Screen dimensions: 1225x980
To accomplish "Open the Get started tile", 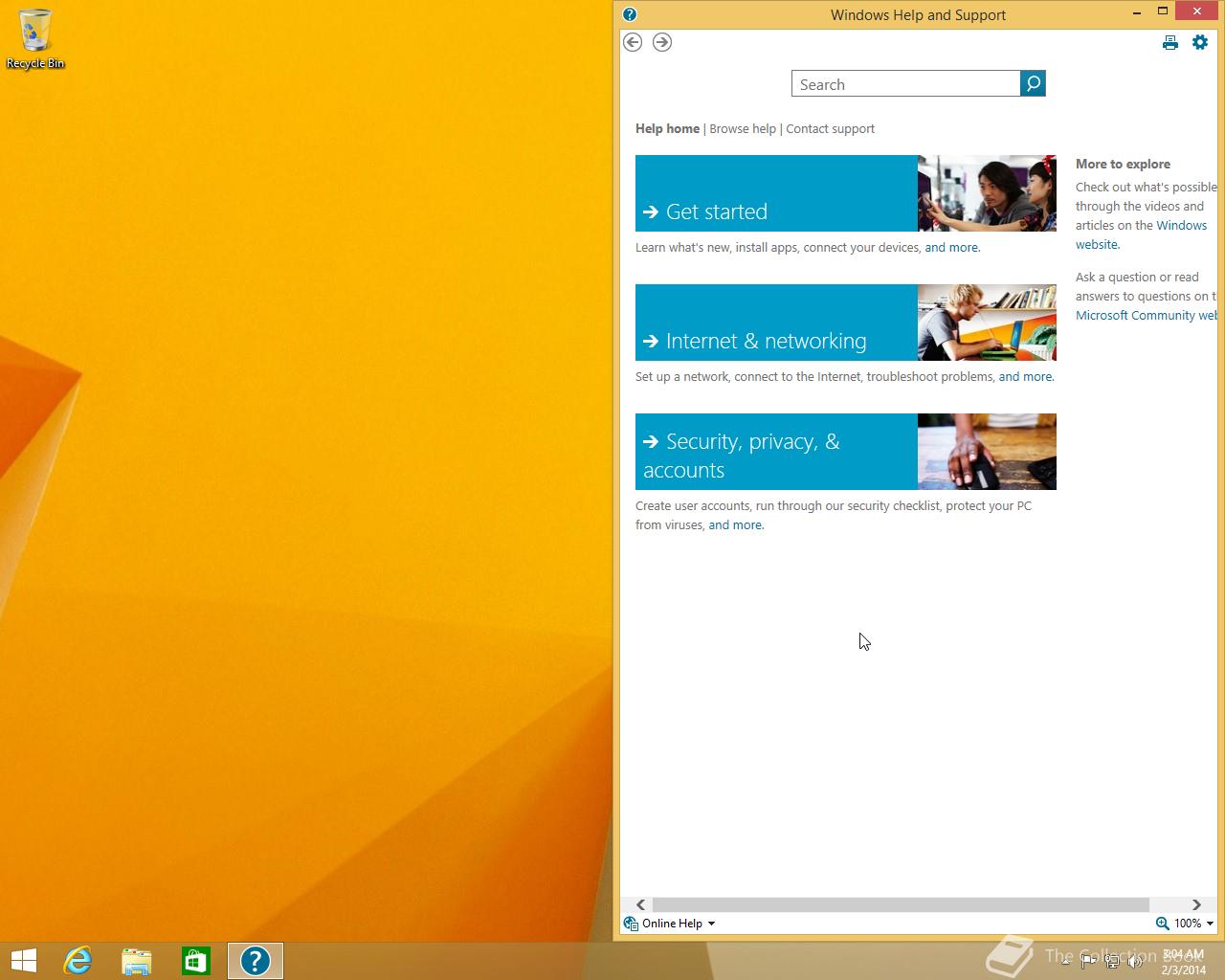I will point(776,193).
